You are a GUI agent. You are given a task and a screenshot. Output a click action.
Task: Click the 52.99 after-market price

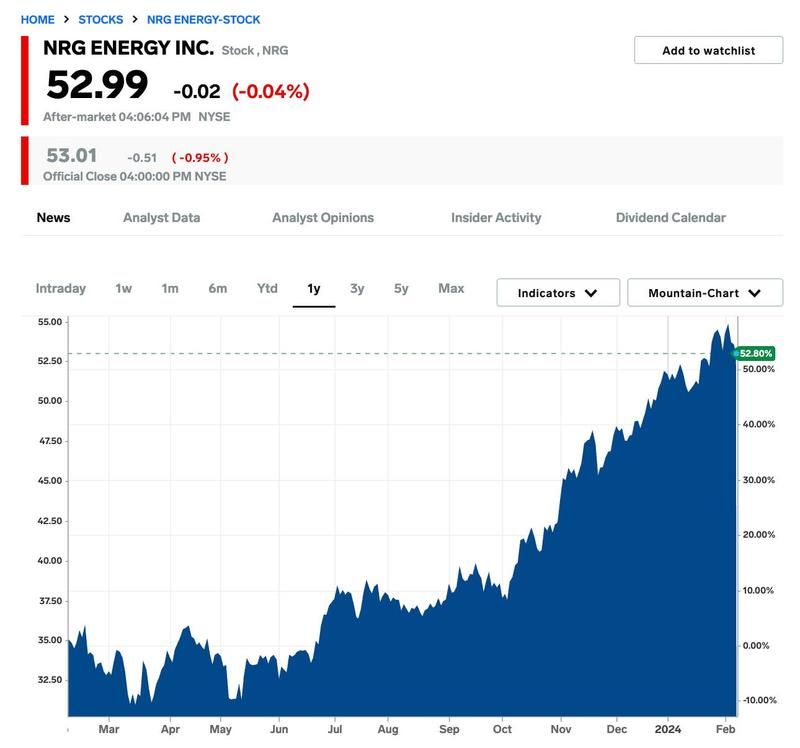tap(97, 85)
